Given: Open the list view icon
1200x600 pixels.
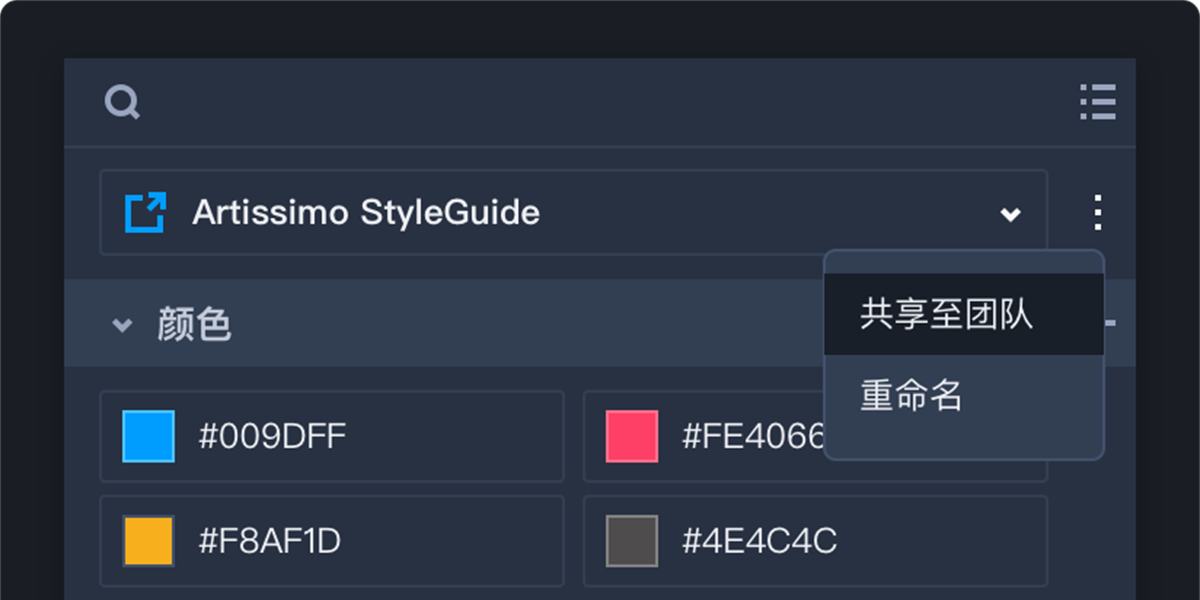Looking at the screenshot, I should click(1098, 102).
